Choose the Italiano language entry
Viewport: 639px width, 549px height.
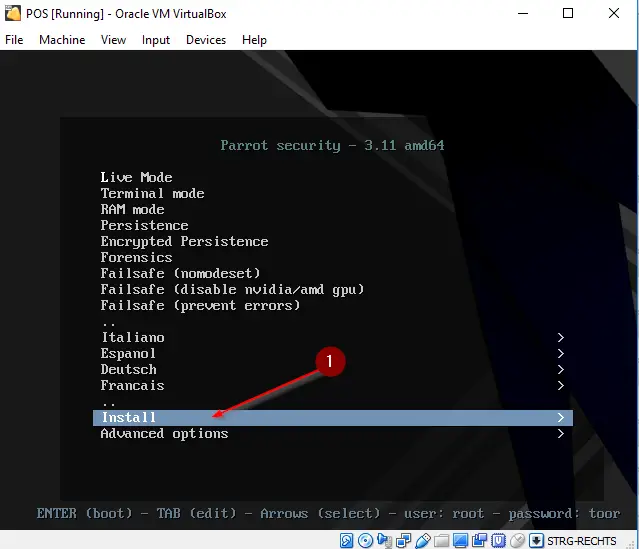[x=133, y=337]
